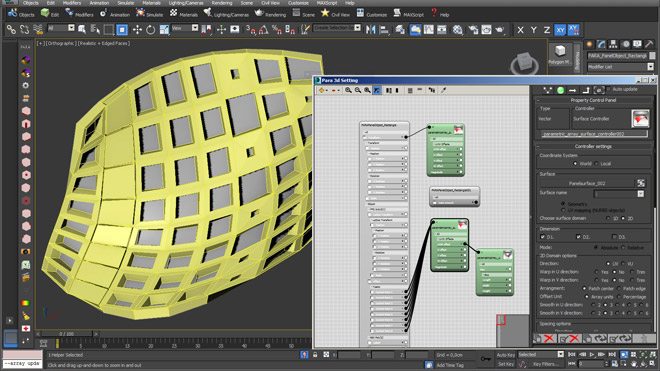The width and height of the screenshot is (660, 371).
Task: Open the Named Selection Sets dropdown
Action: point(337,28)
